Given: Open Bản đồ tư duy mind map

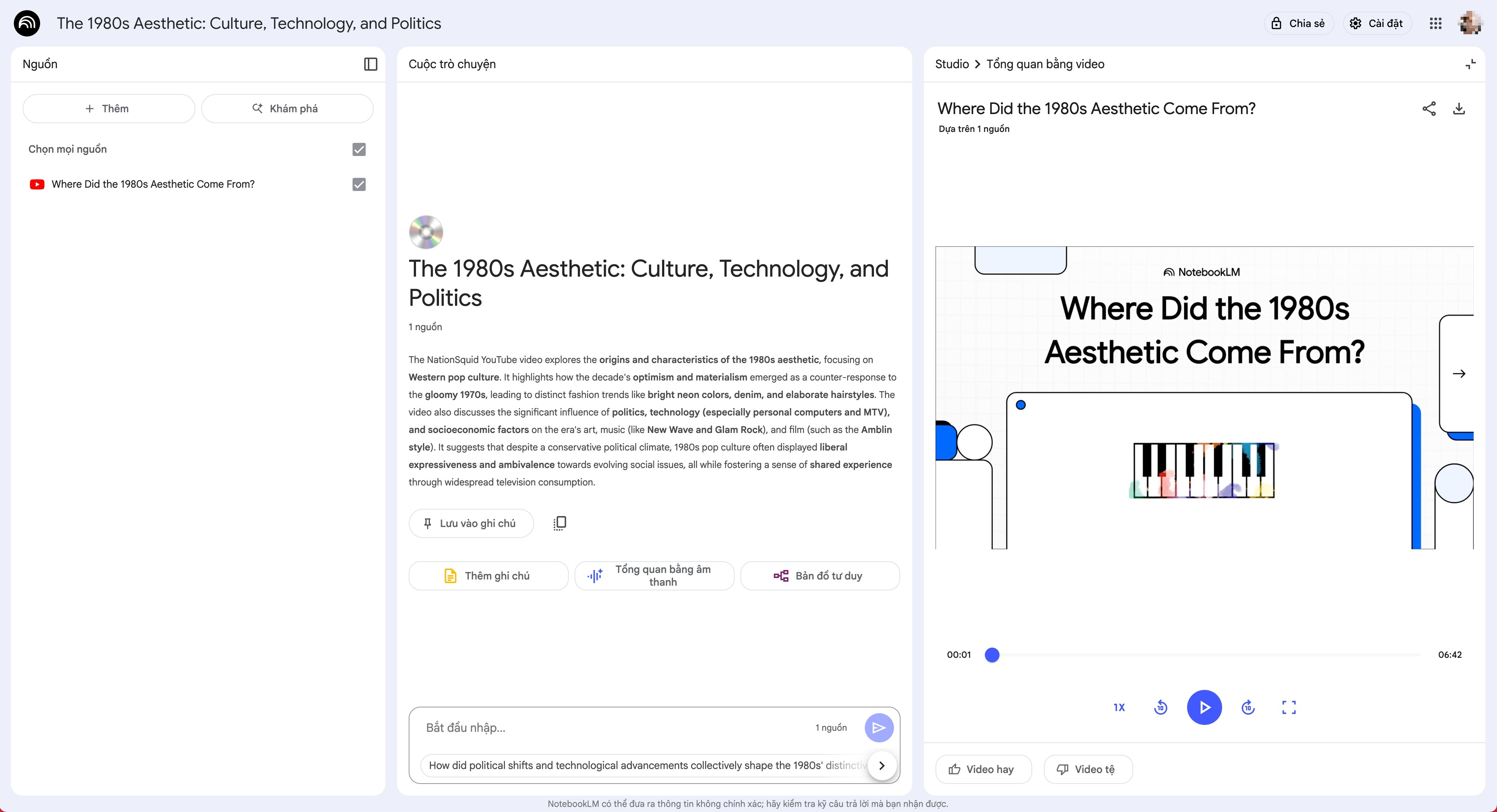Looking at the screenshot, I should tap(820, 575).
